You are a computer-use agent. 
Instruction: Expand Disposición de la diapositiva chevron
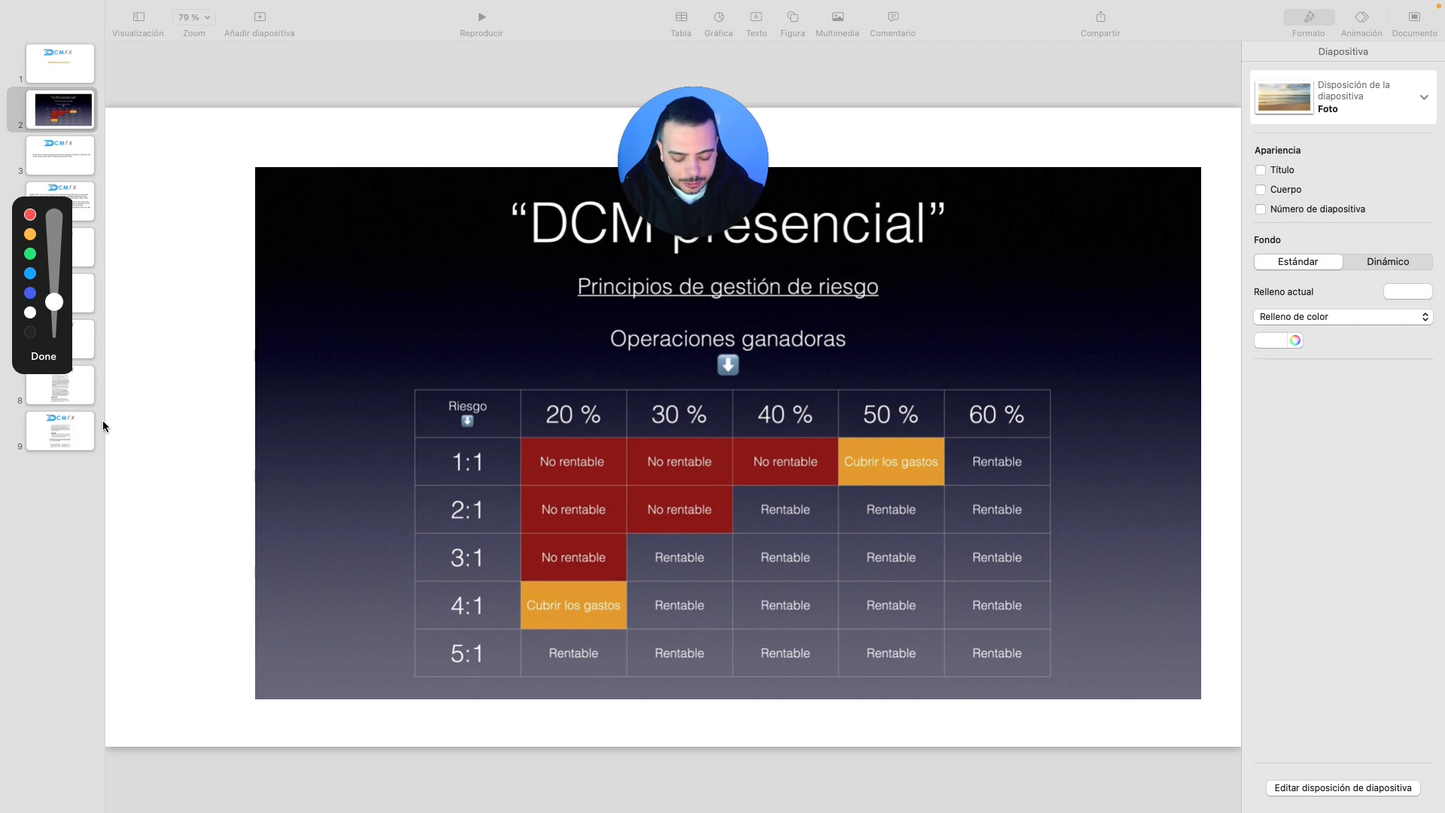tap(1423, 97)
